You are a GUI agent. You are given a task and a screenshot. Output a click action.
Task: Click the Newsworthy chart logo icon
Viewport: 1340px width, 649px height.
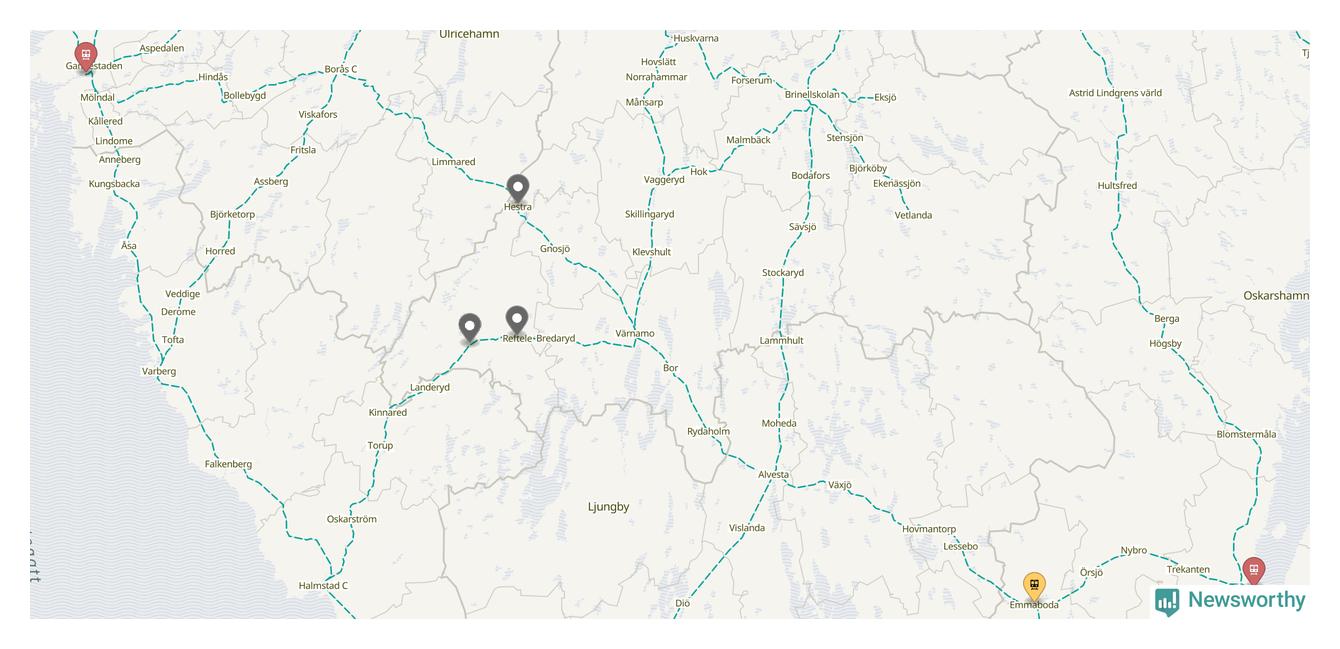pos(1167,601)
